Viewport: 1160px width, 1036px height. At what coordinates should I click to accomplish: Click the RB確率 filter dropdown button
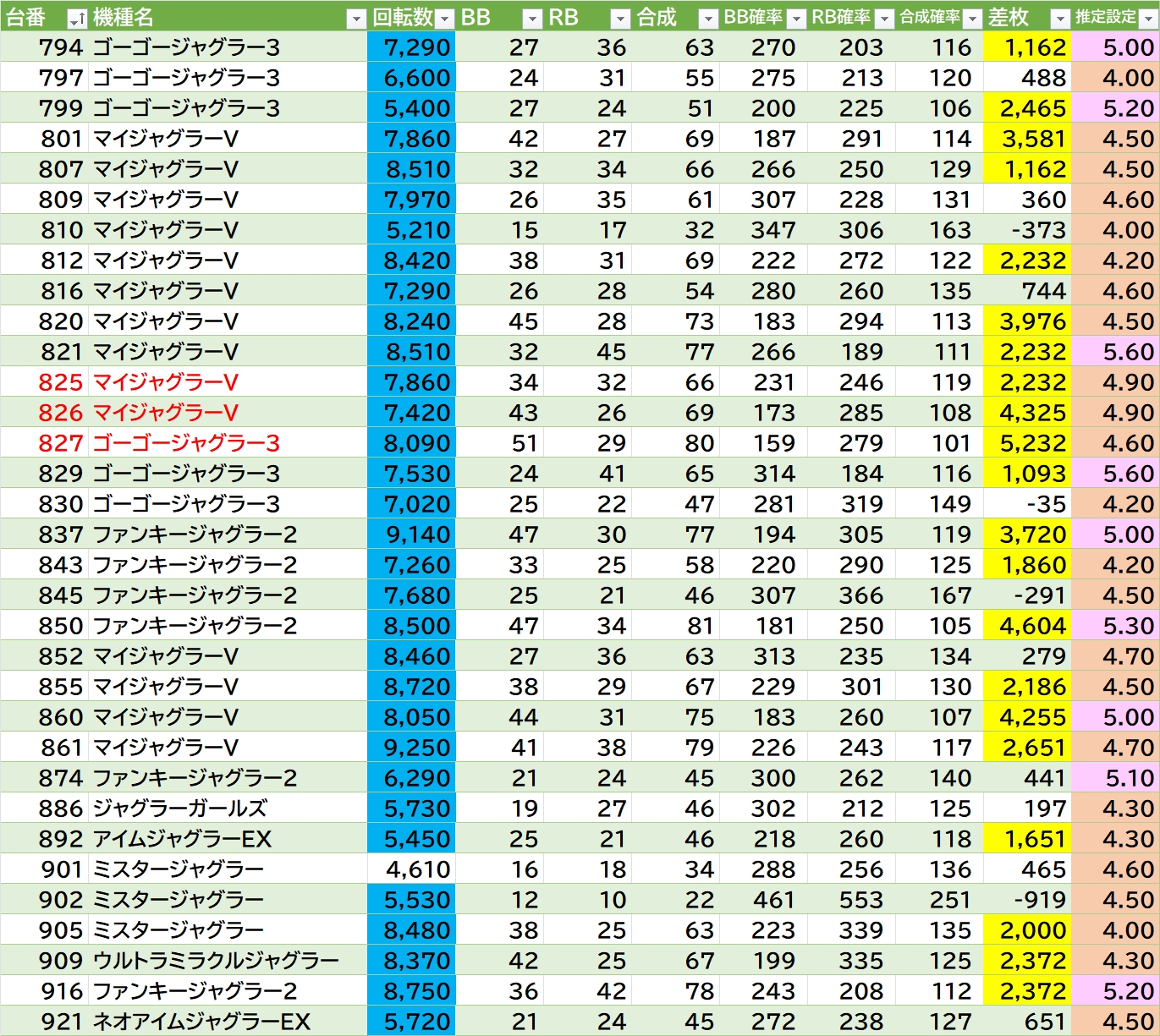(x=884, y=19)
